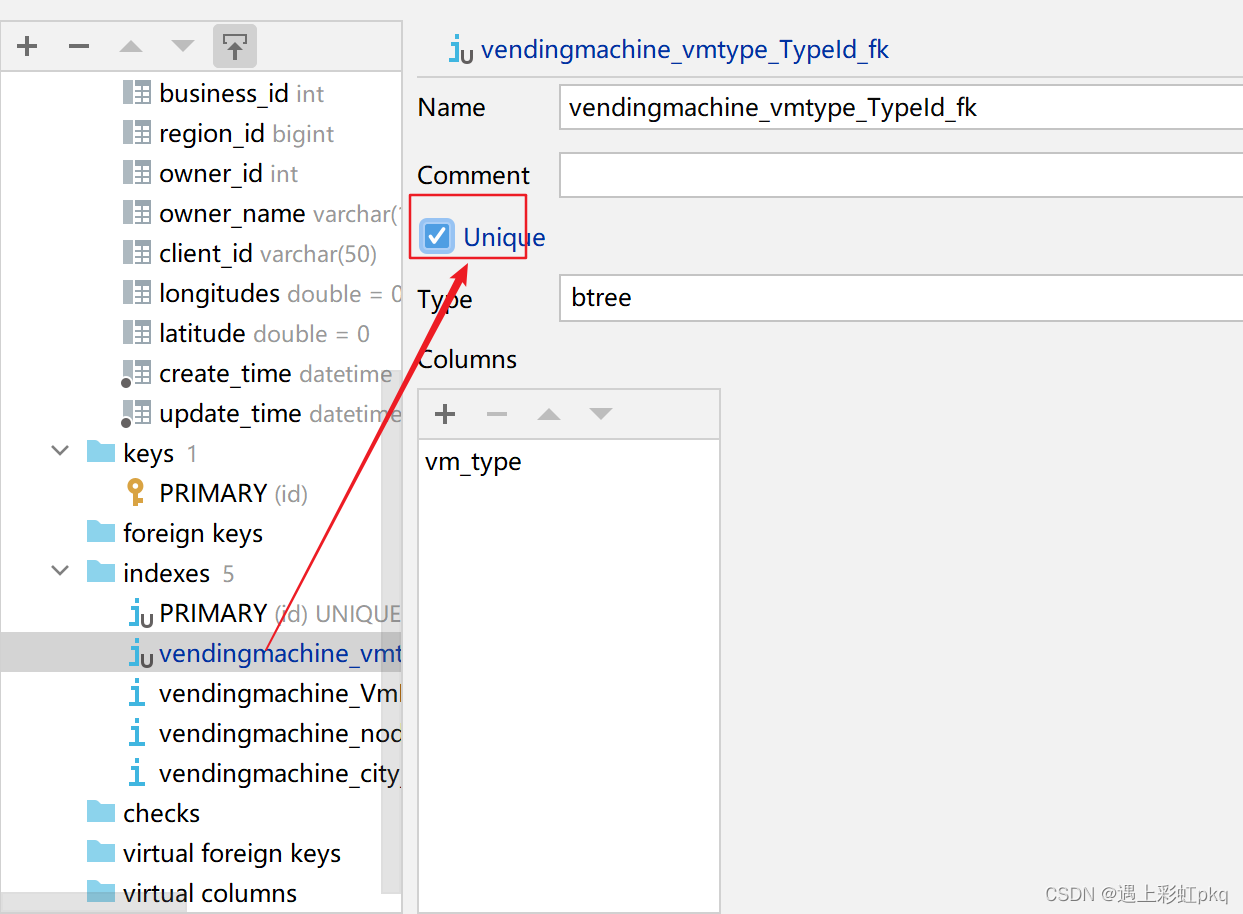Click the remove minus icon in main toolbar
The height and width of the screenshot is (914, 1243).
coord(79,45)
